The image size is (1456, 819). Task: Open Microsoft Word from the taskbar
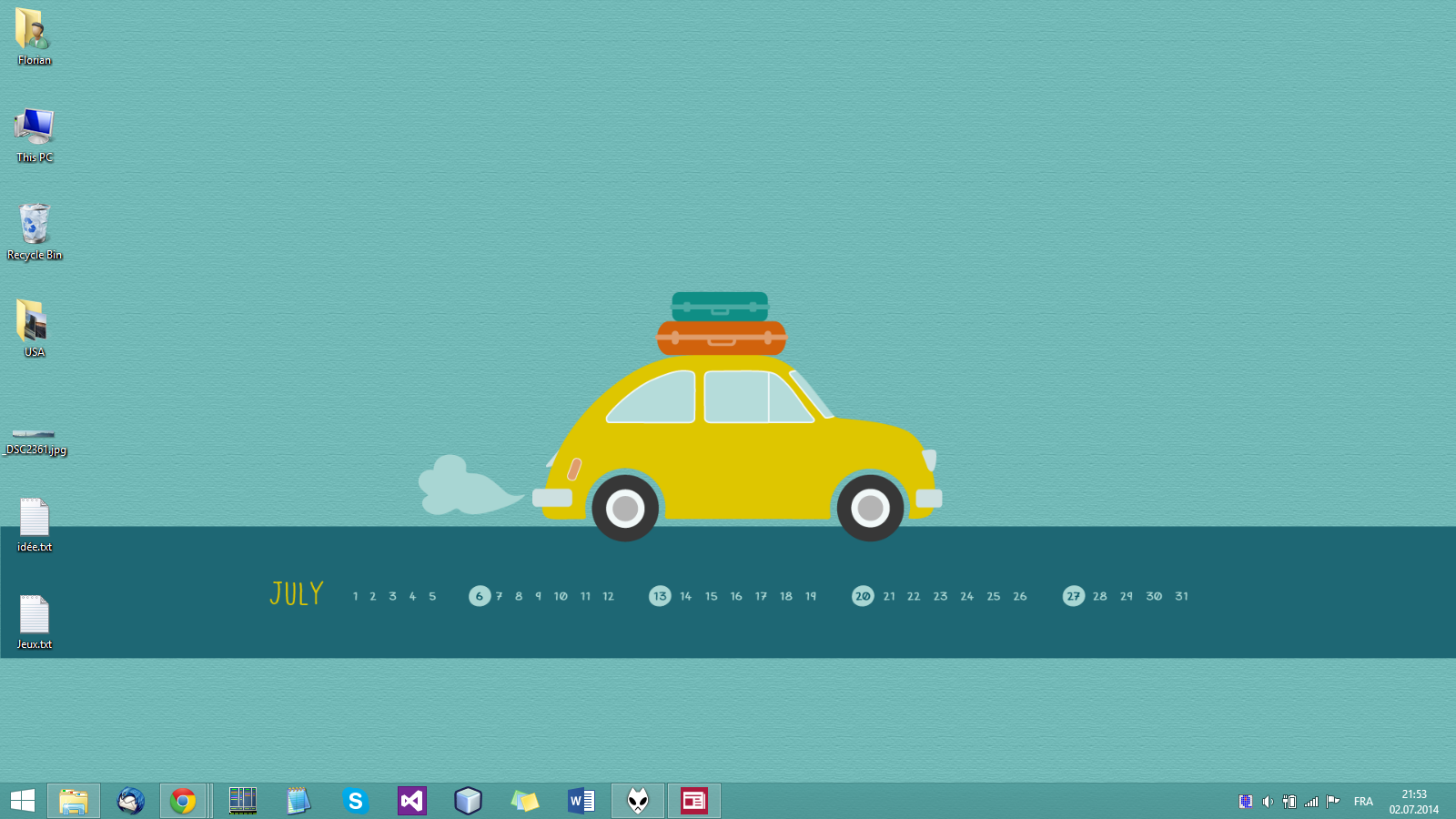tap(581, 801)
